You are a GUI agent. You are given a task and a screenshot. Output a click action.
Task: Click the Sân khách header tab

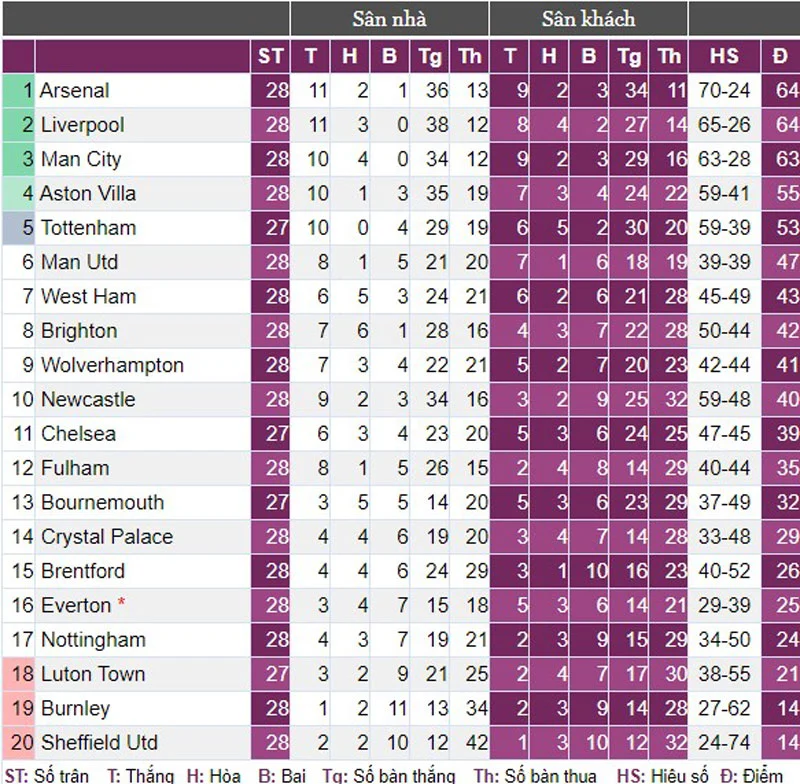point(588,19)
